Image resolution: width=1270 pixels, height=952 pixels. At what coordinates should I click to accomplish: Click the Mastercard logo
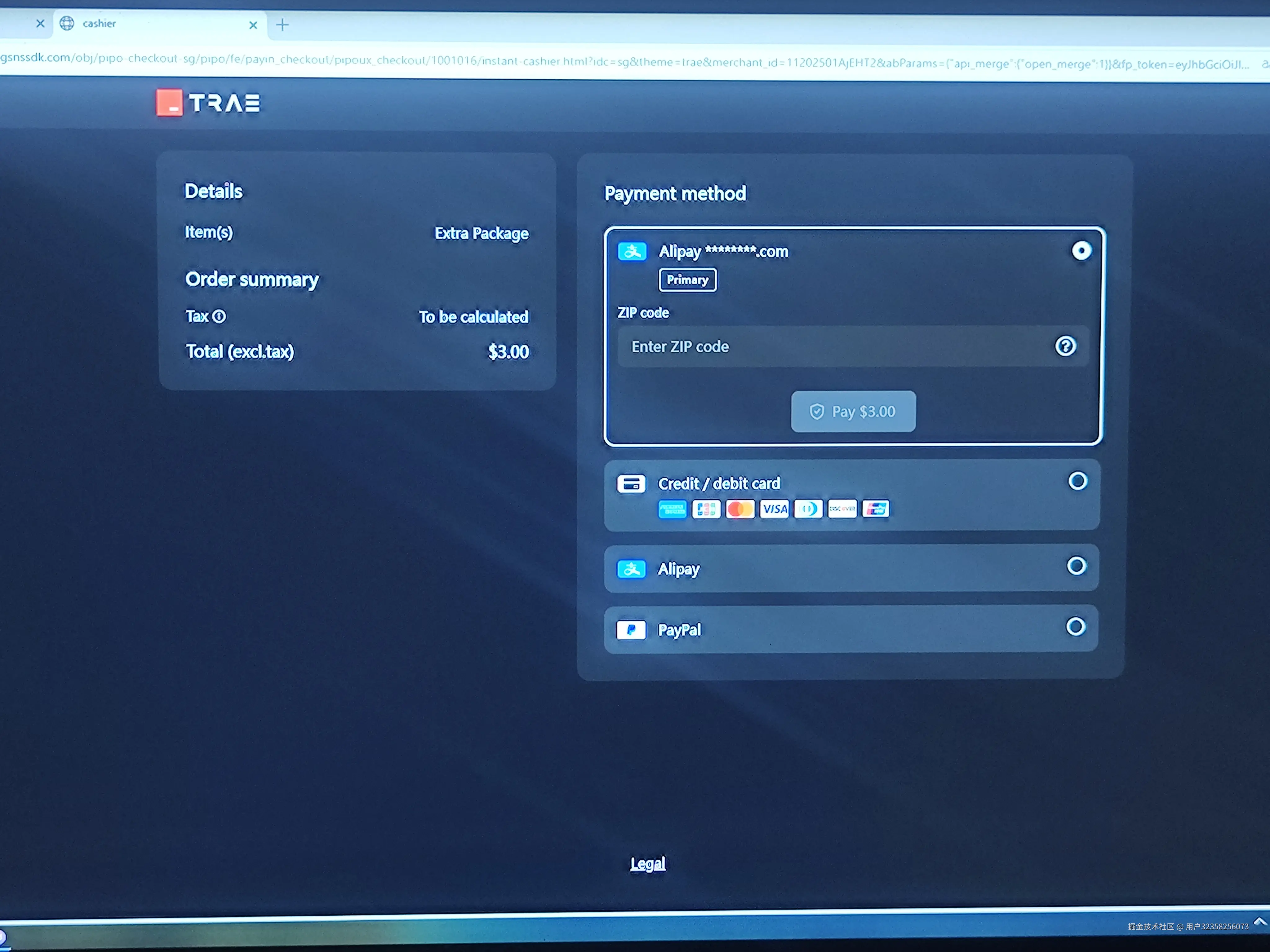pos(740,509)
